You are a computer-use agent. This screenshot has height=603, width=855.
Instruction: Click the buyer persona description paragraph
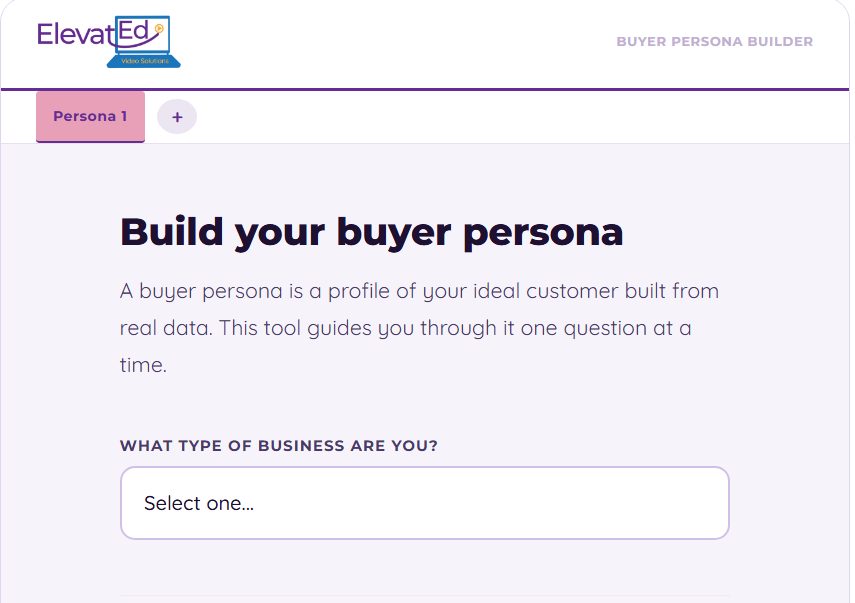click(420, 328)
